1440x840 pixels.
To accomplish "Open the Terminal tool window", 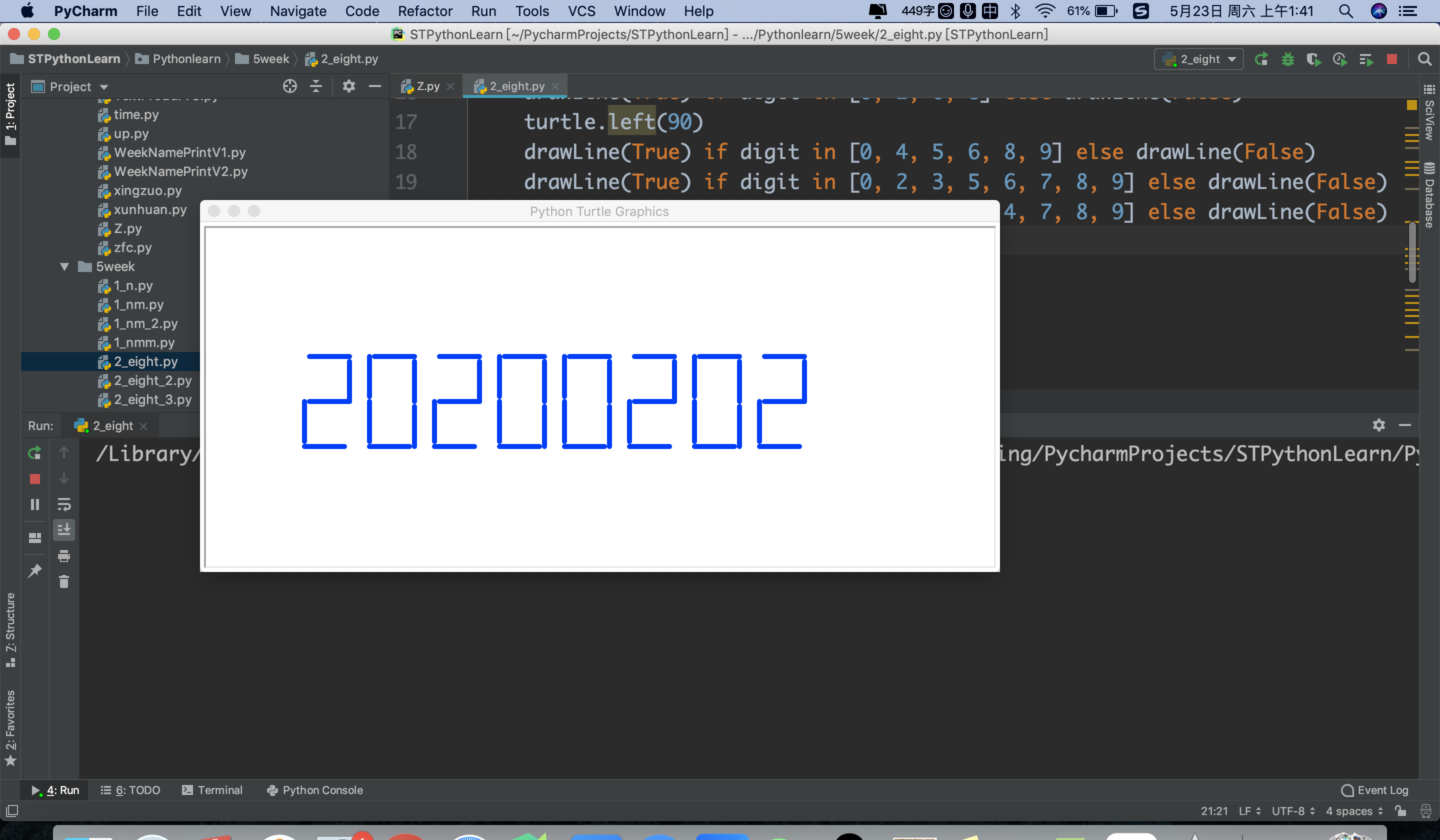I will [212, 789].
